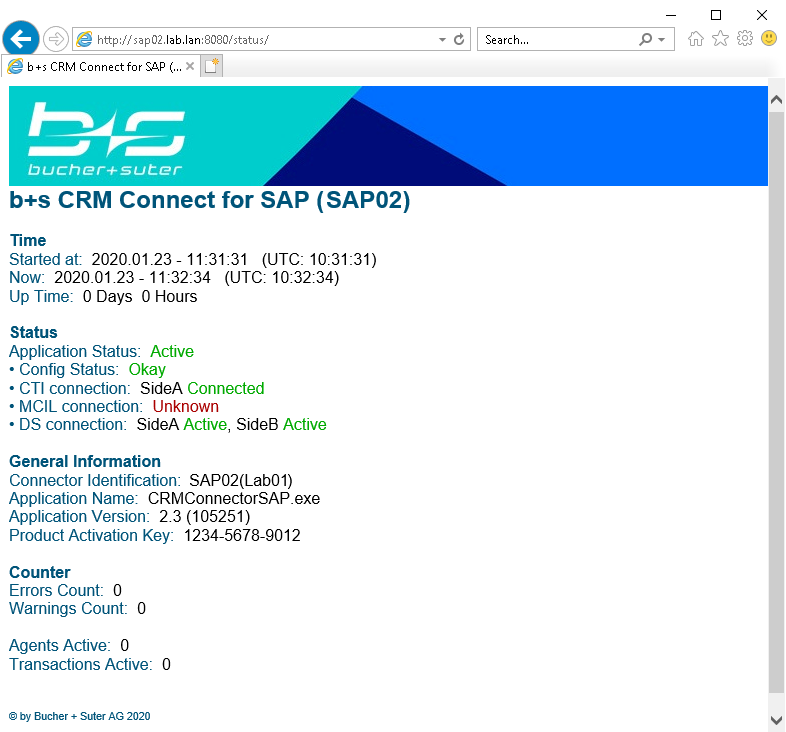786x732 pixels.
Task: Open the search provider dropdown arrow
Action: [x=662, y=40]
